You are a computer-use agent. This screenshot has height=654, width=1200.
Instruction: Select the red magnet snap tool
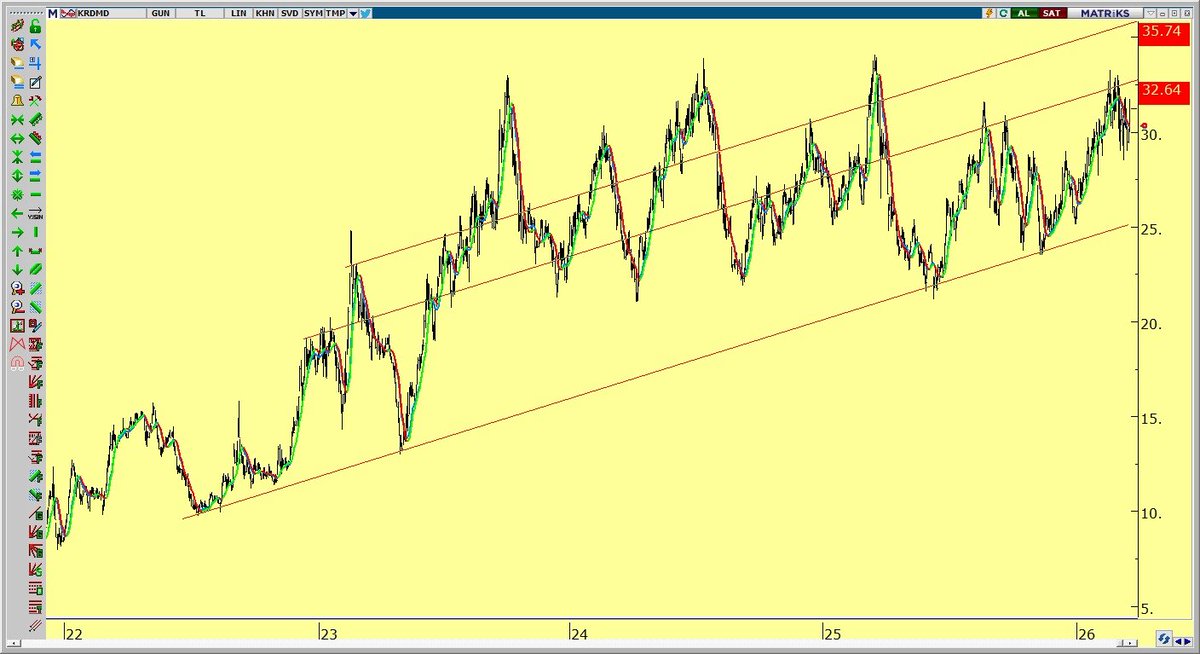[17, 364]
